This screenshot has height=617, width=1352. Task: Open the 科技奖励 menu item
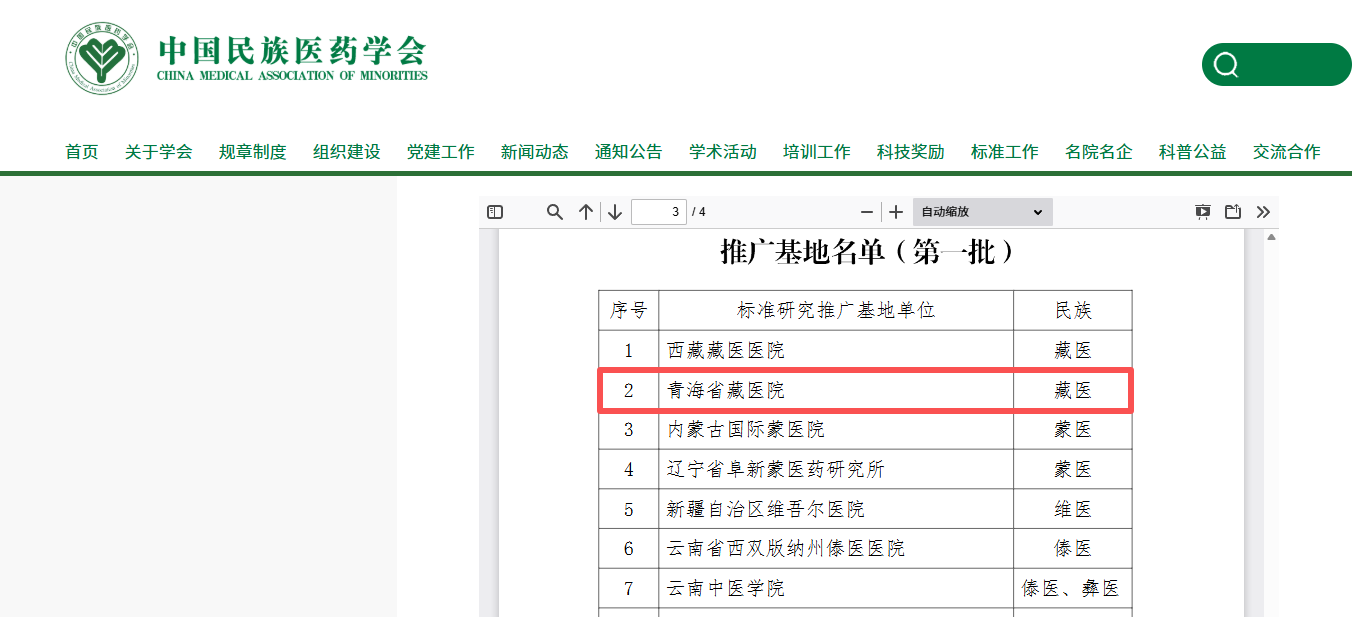911,152
